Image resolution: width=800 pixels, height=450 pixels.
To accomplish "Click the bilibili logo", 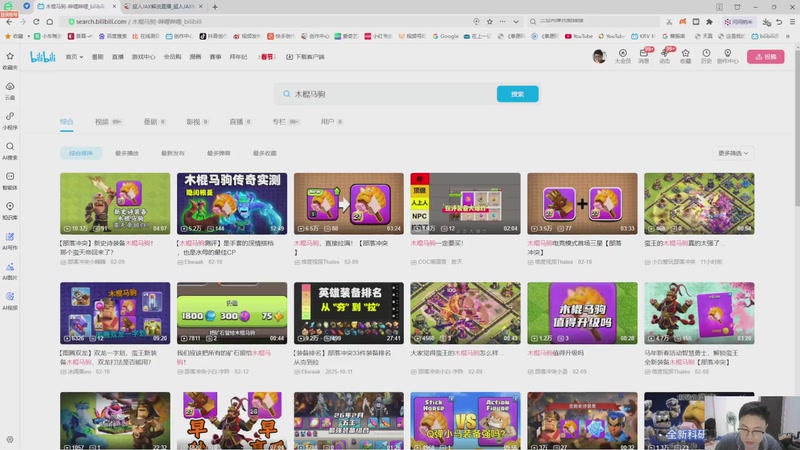I will click(42, 57).
